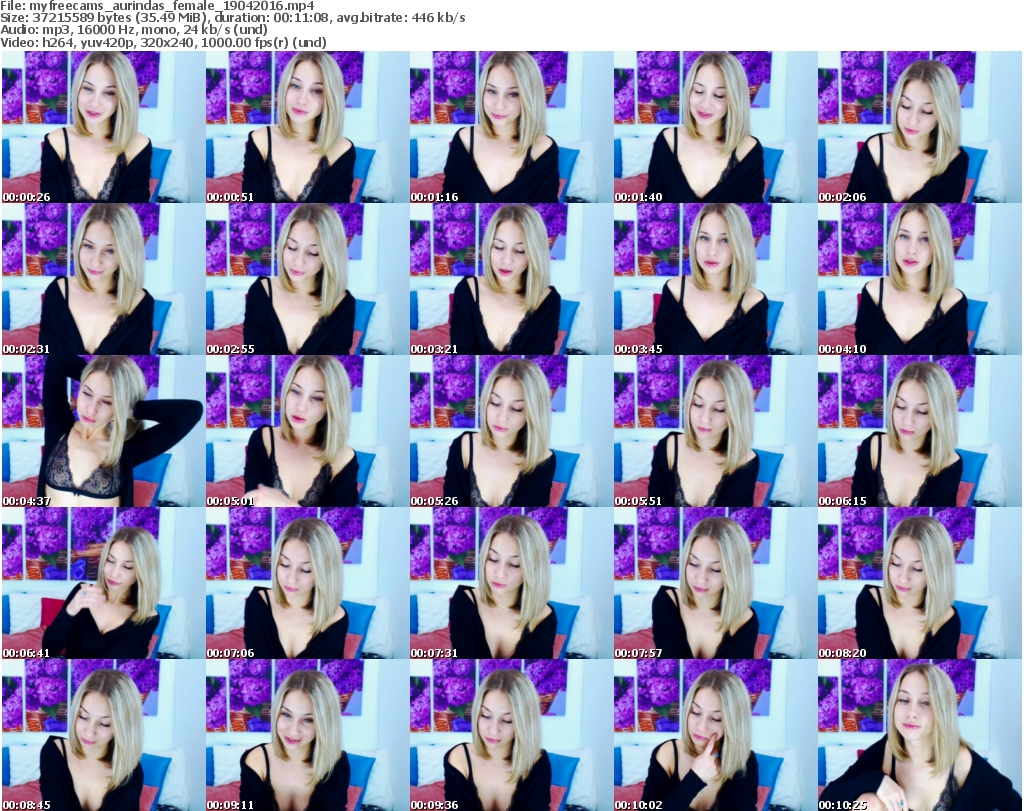Screen dimensions: 1024x811
Task: Select the thumbnail frame stamped 00:05:26
Action: tap(511, 431)
